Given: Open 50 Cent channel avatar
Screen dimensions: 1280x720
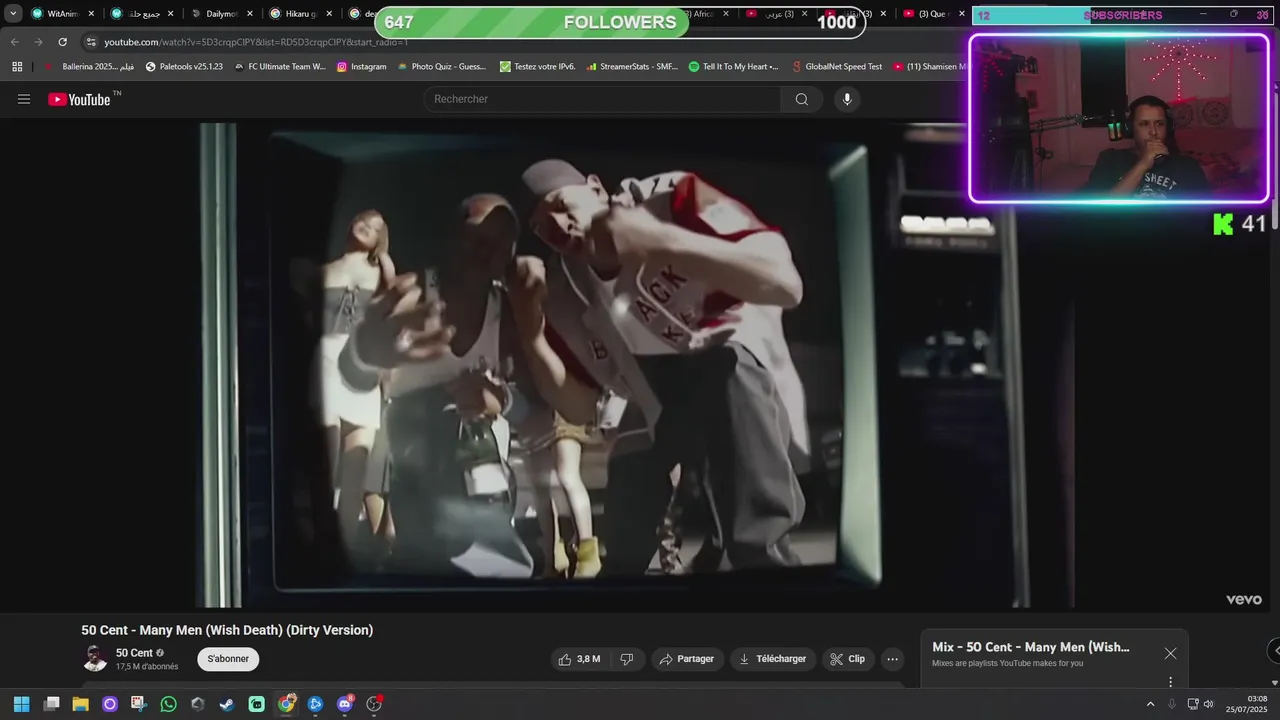Looking at the screenshot, I should (x=95, y=659).
